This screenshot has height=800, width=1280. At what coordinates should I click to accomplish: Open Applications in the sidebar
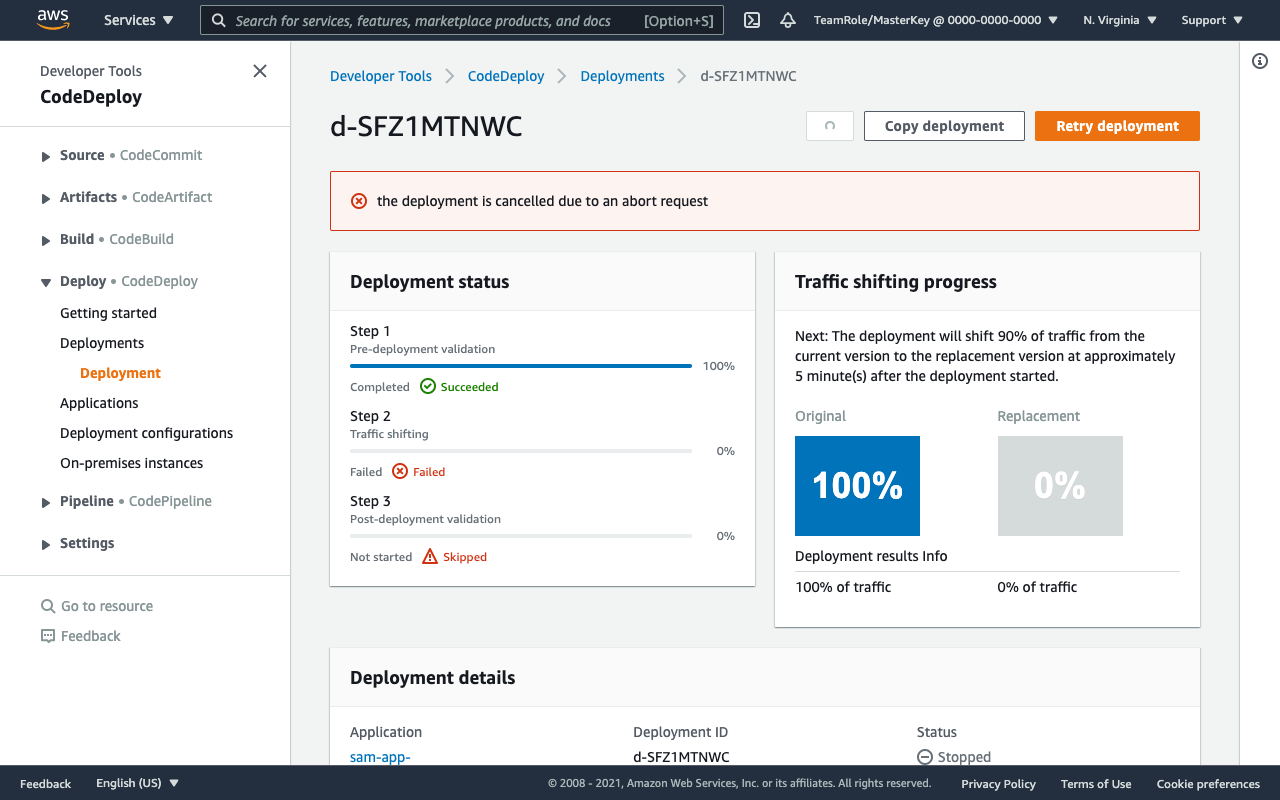coord(99,403)
